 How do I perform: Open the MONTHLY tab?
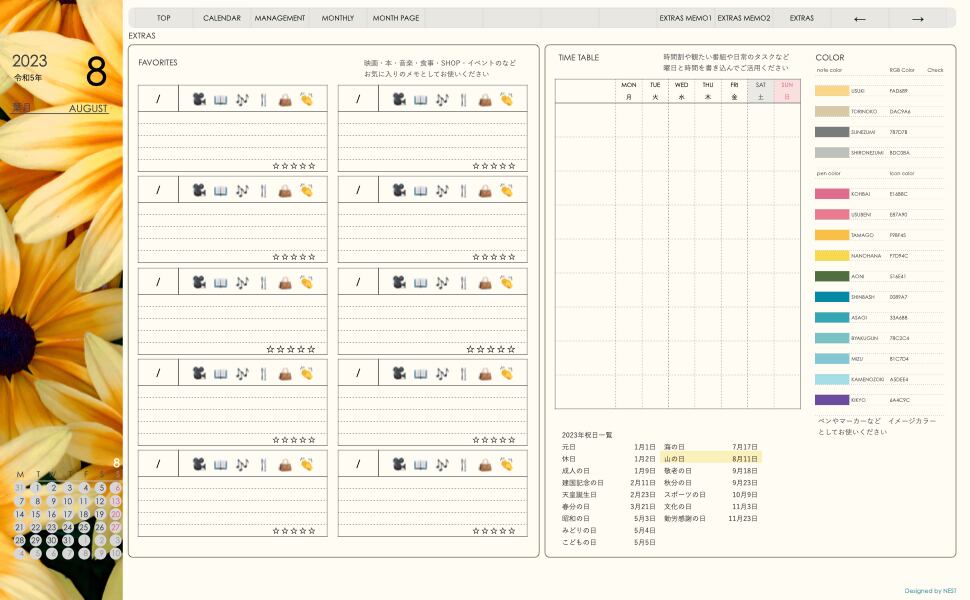click(338, 18)
